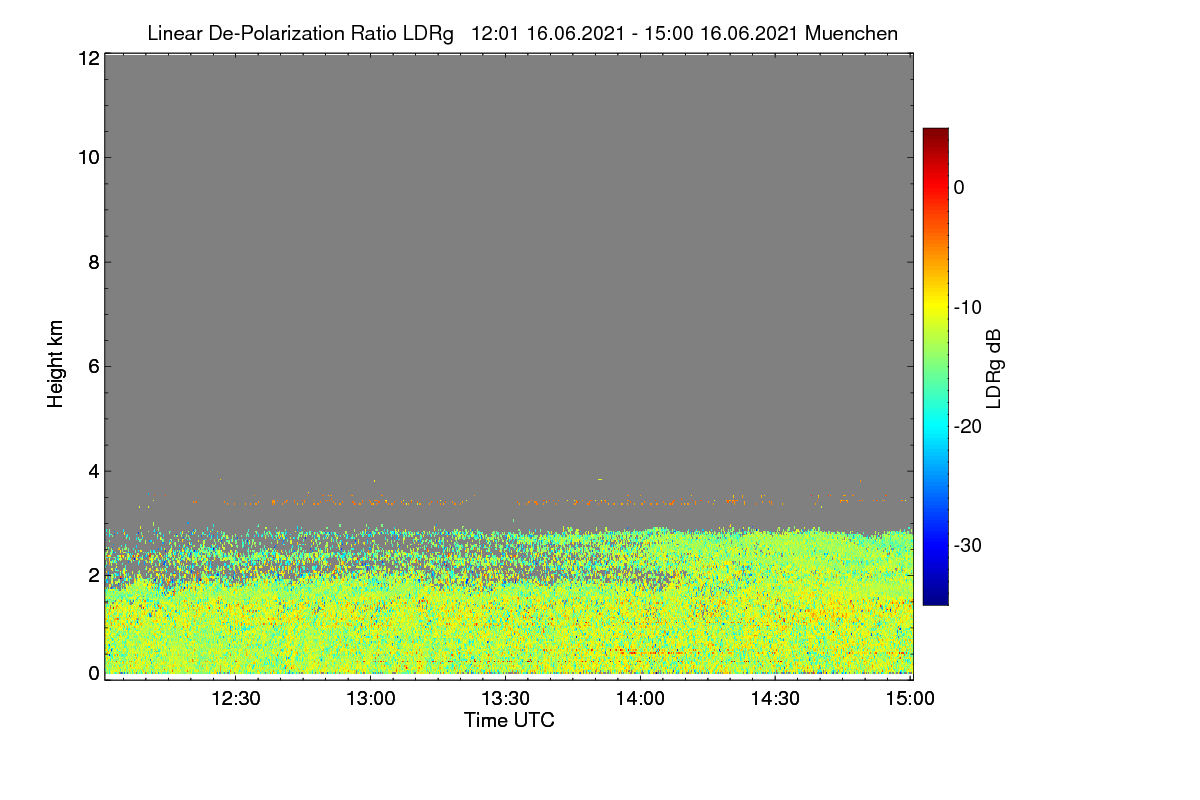The width and height of the screenshot is (1200, 800).
Task: Click the 14:00 time axis label
Action: (x=641, y=699)
